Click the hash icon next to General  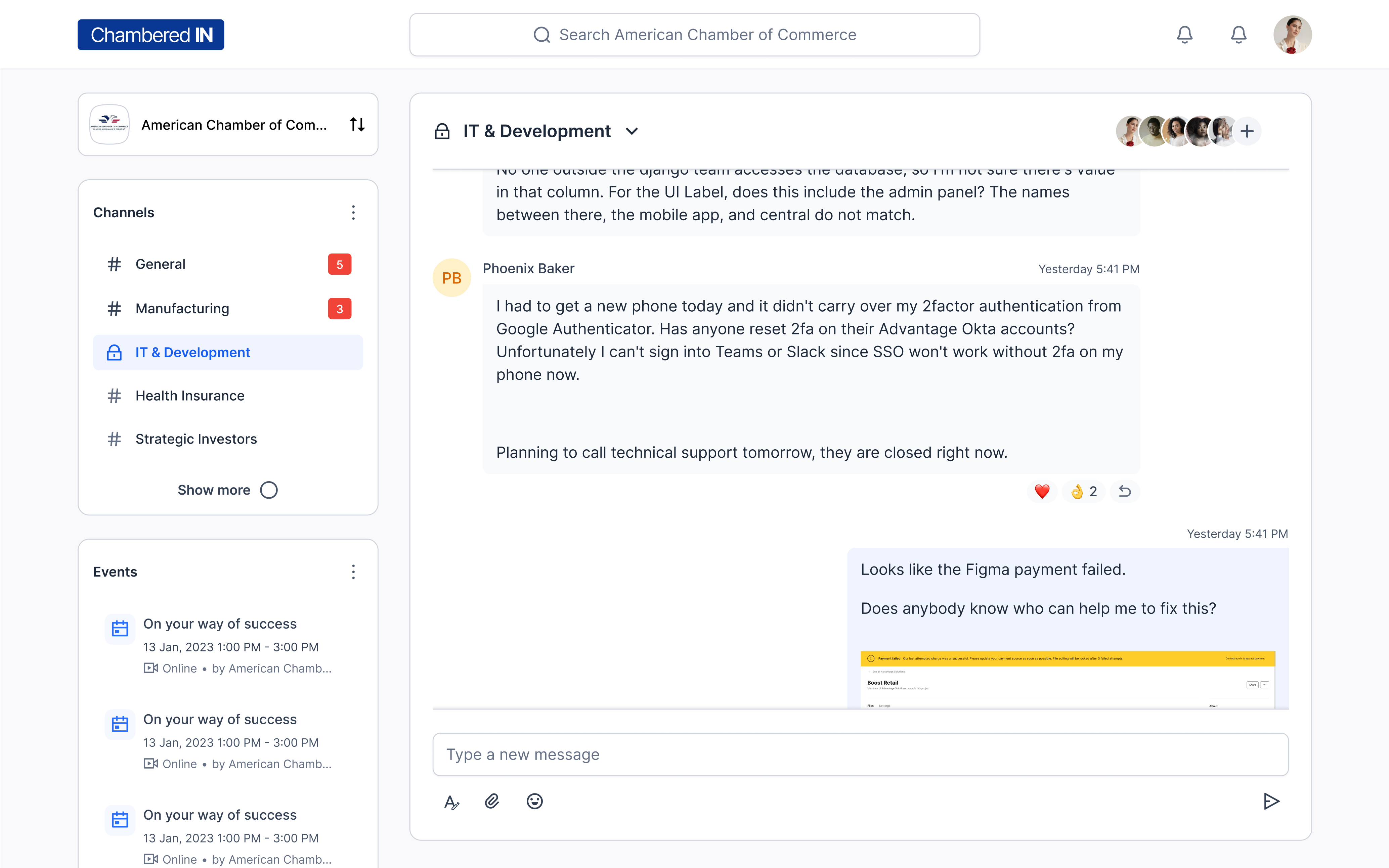tap(114, 264)
